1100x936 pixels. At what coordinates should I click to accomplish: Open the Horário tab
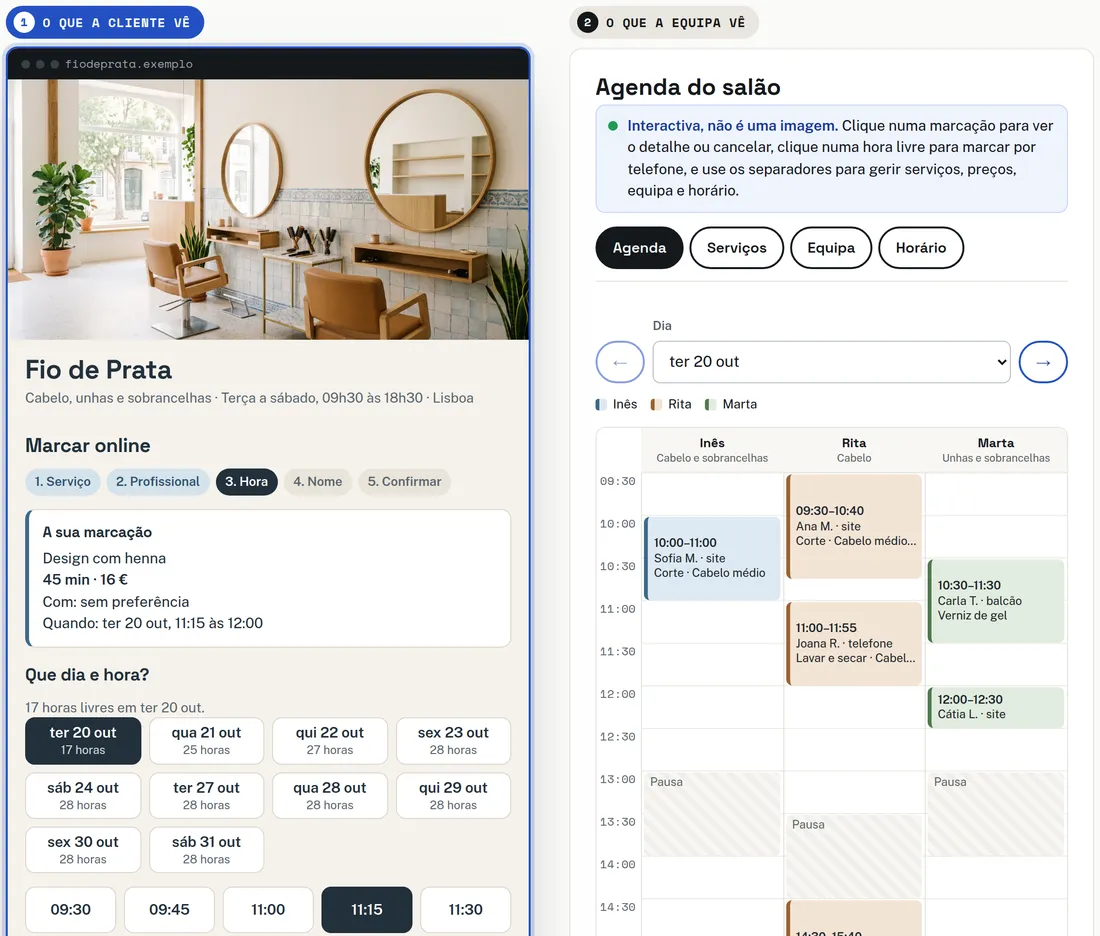pyautogui.click(x=921, y=248)
